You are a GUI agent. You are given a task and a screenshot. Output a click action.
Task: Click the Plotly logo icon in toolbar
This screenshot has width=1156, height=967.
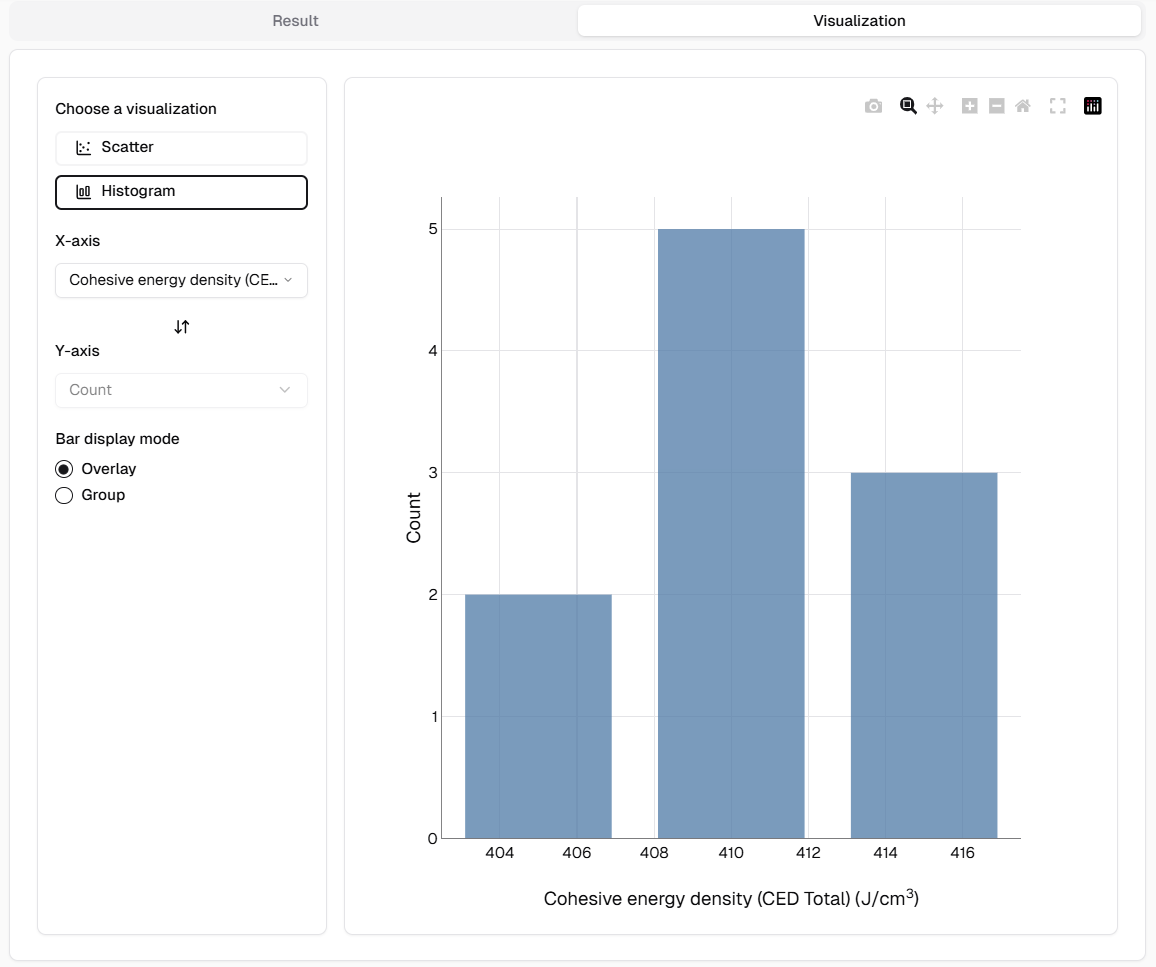1092,106
